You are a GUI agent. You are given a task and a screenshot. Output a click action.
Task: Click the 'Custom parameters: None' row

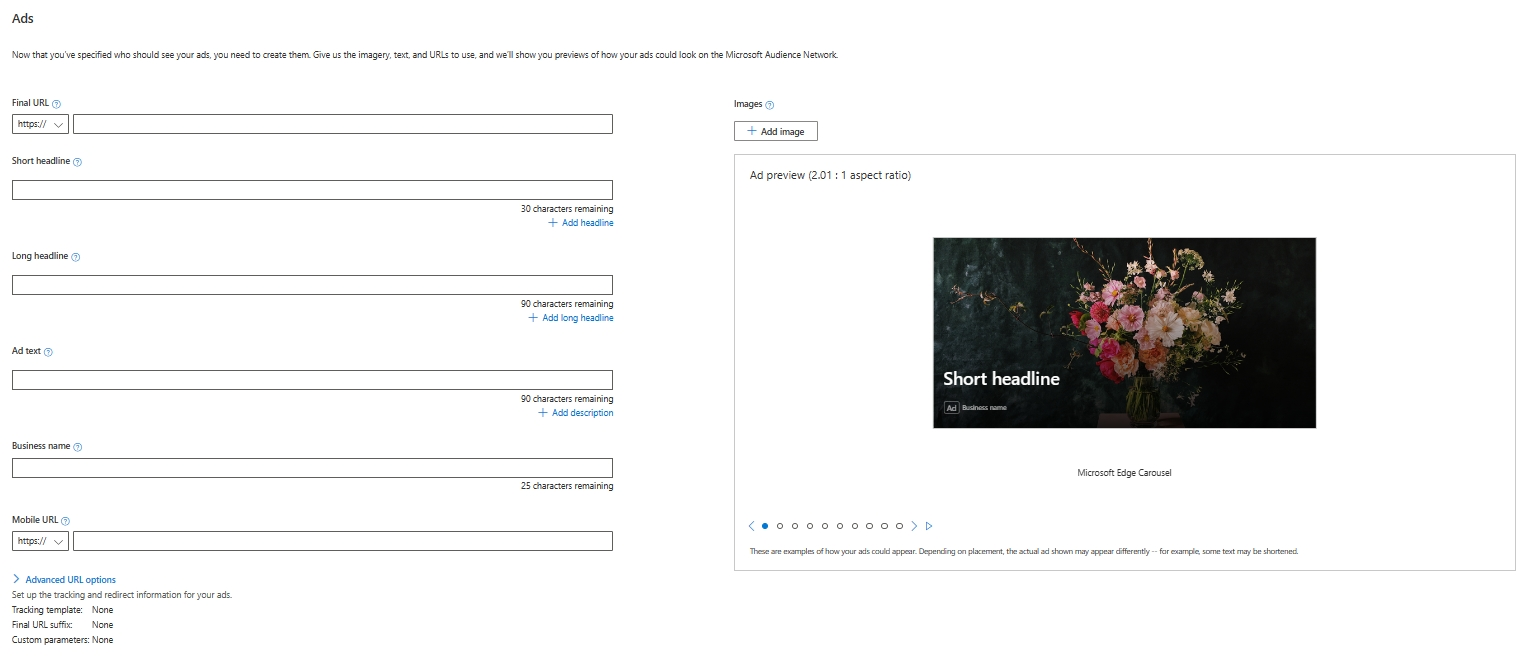[x=63, y=640]
